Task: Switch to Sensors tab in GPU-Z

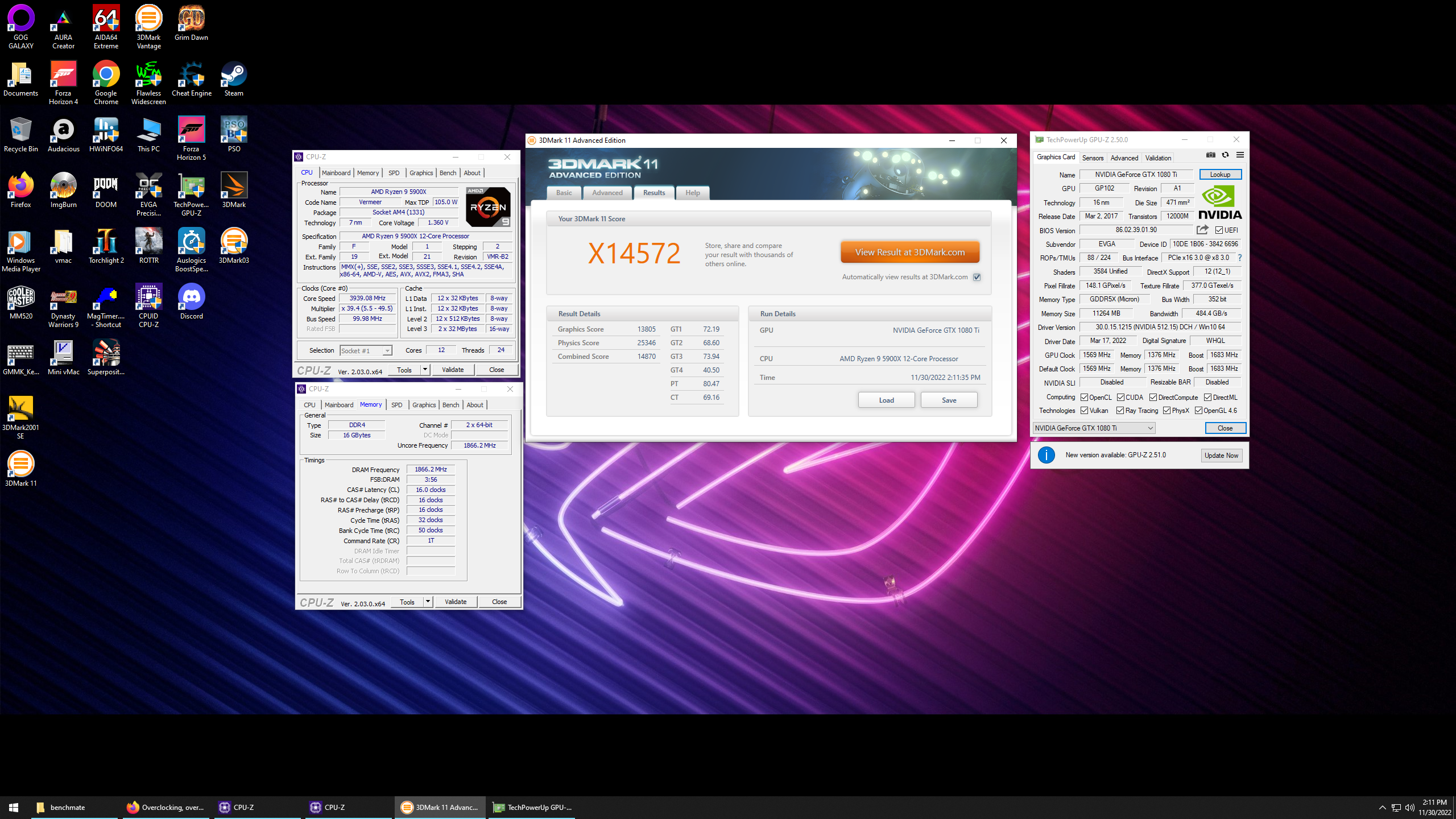Action: tap(1093, 158)
